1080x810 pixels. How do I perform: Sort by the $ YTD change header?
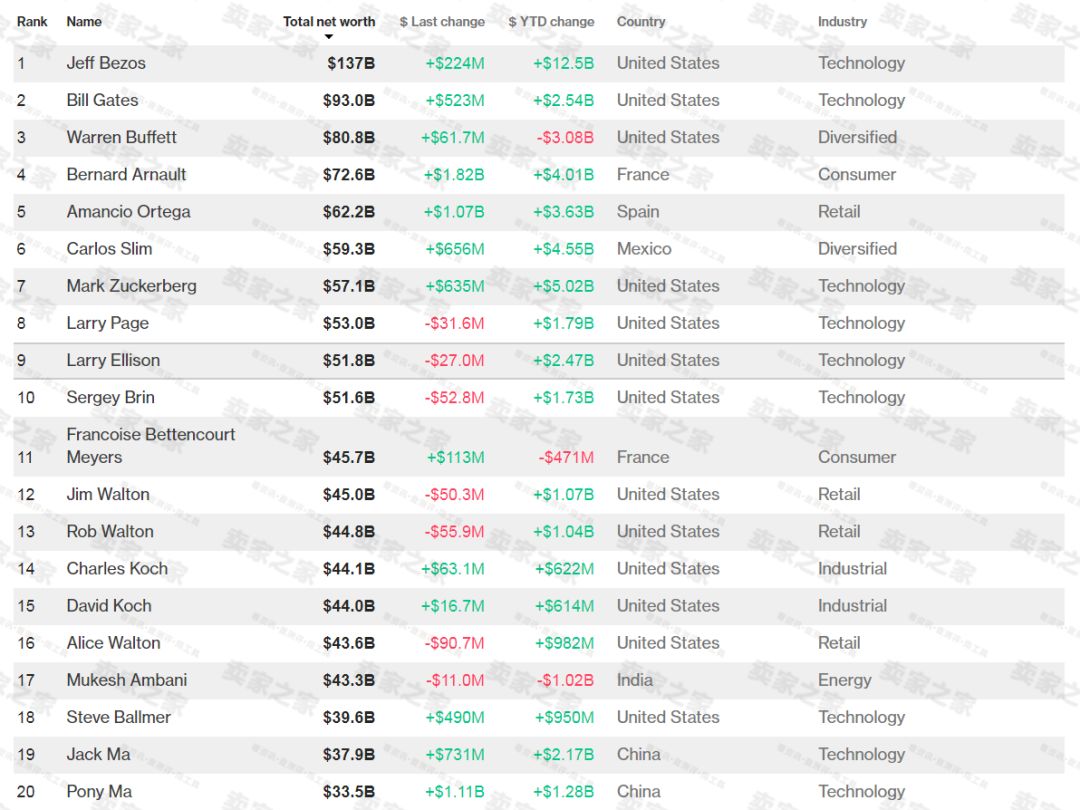click(x=551, y=21)
